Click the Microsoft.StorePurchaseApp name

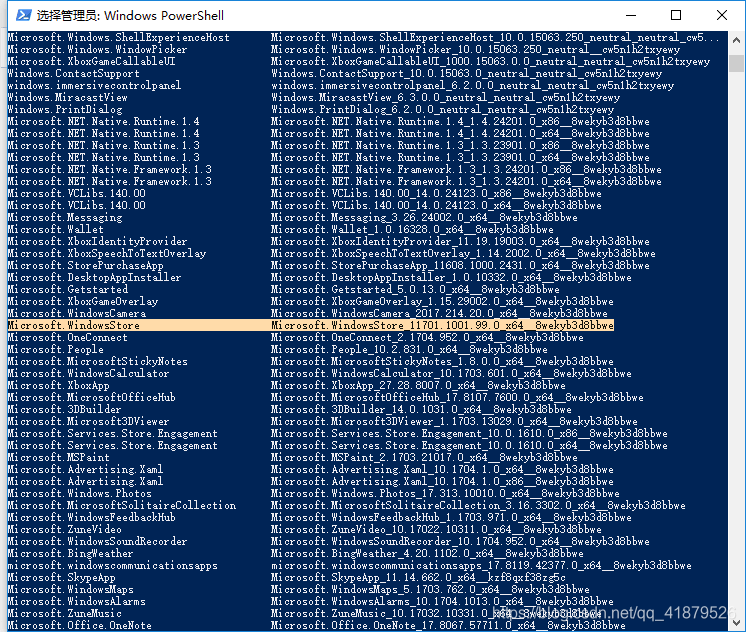tap(86, 266)
